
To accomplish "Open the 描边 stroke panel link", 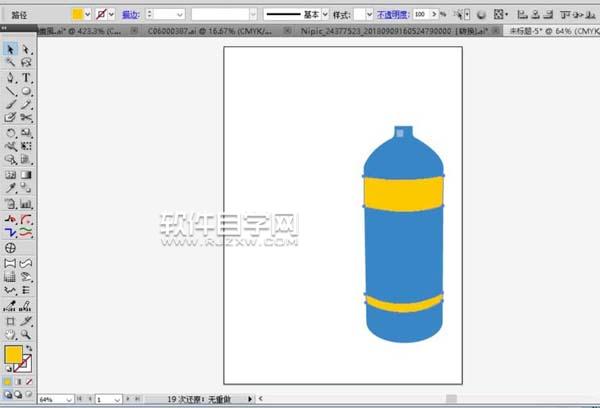I will (x=131, y=15).
